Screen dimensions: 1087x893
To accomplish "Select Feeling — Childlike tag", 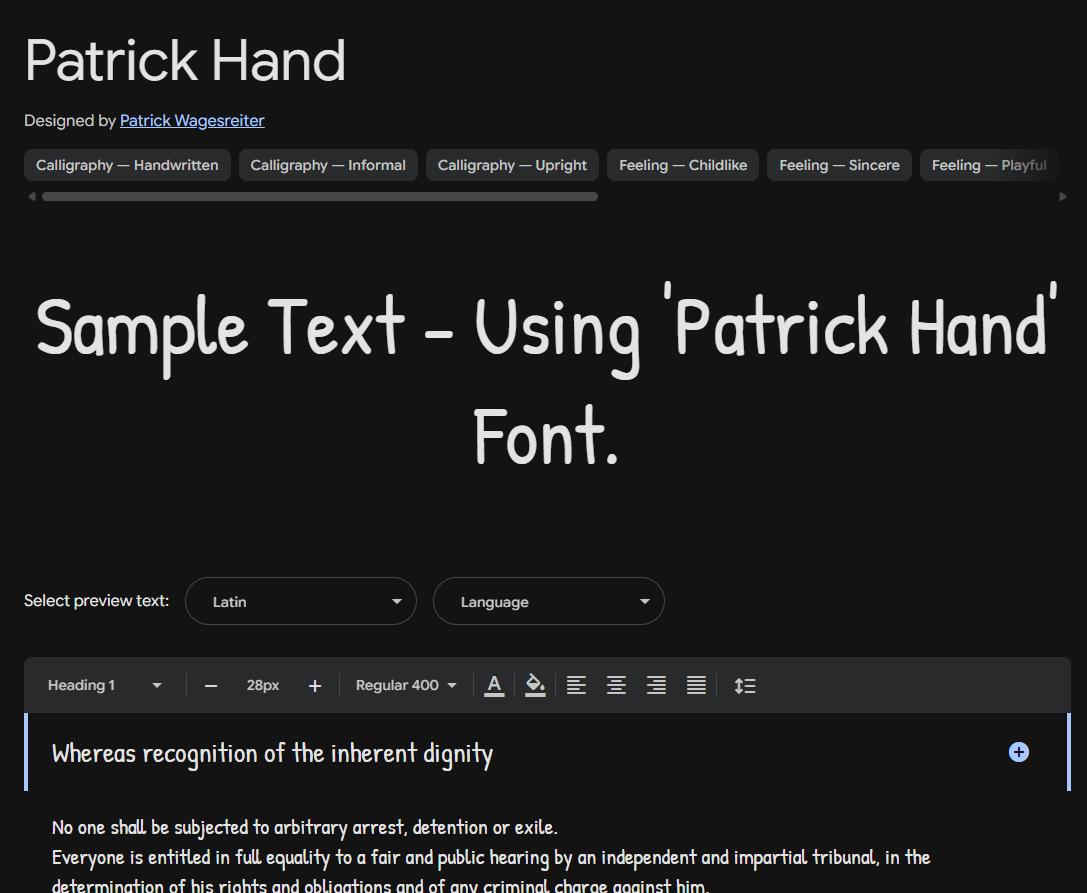I will (683, 165).
